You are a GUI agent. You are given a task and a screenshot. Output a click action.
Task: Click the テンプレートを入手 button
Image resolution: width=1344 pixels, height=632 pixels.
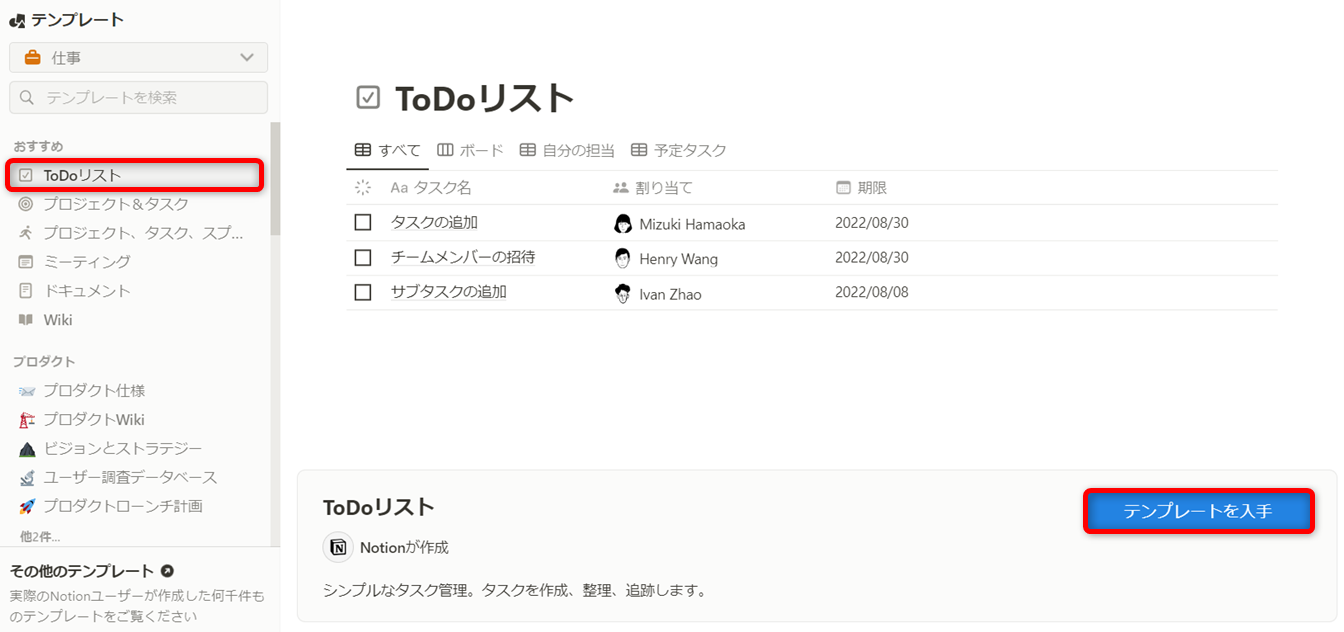pos(1198,511)
